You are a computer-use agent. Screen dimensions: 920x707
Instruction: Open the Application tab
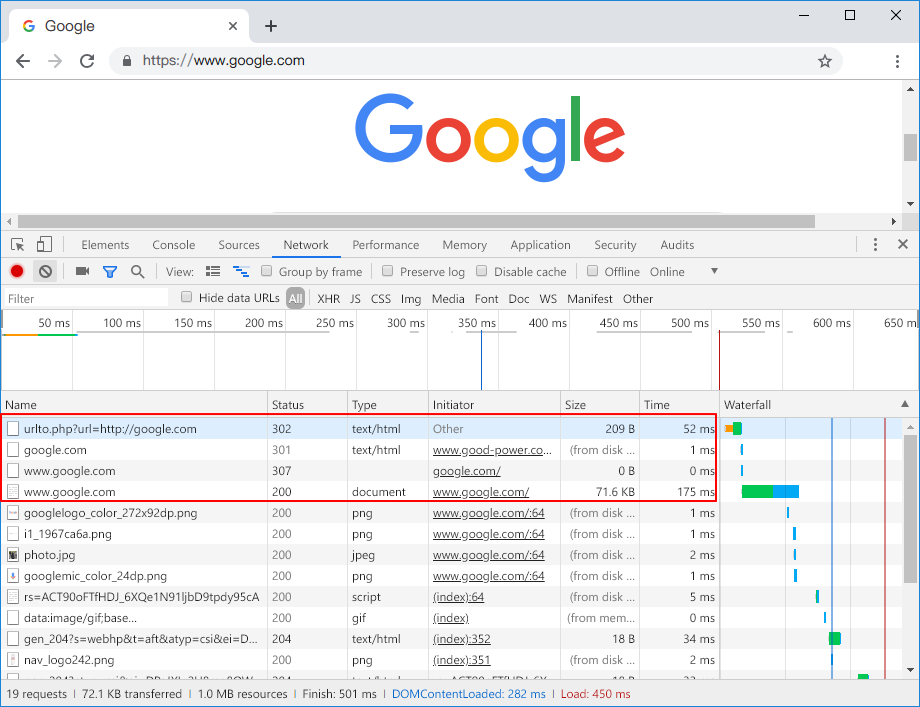(540, 245)
